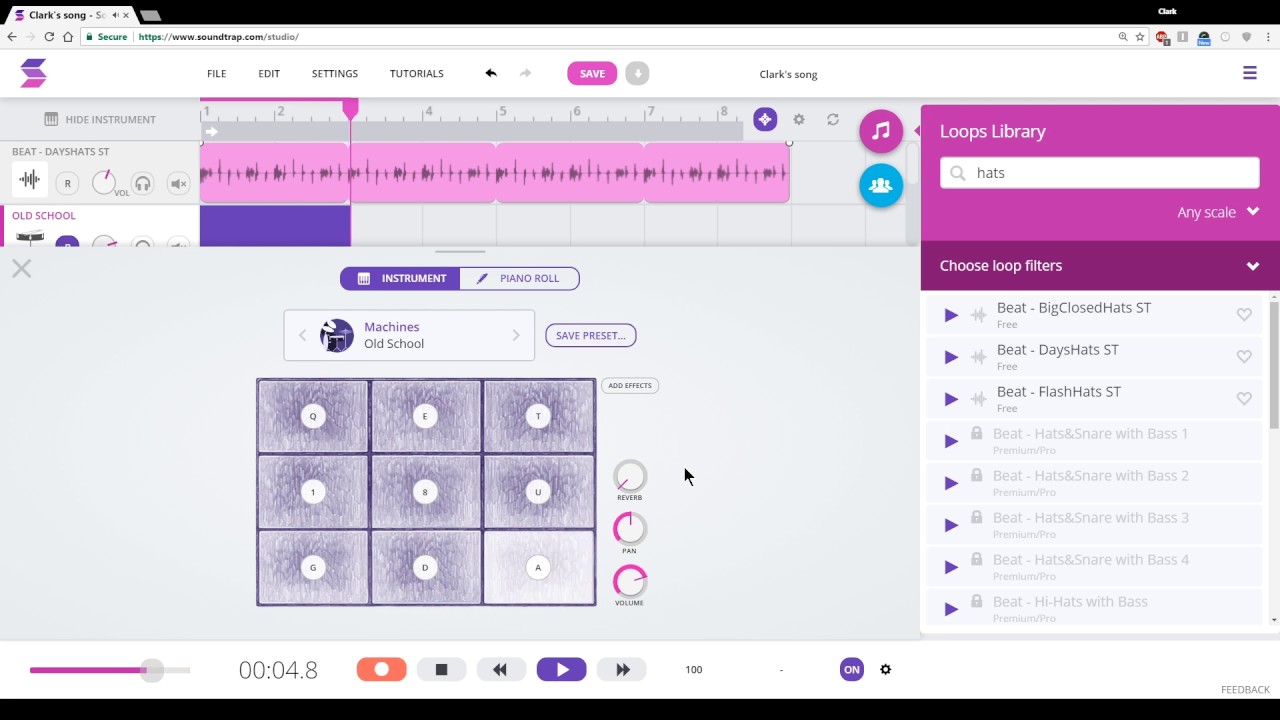Click the Soundtrap logo icon

pyautogui.click(x=33, y=73)
